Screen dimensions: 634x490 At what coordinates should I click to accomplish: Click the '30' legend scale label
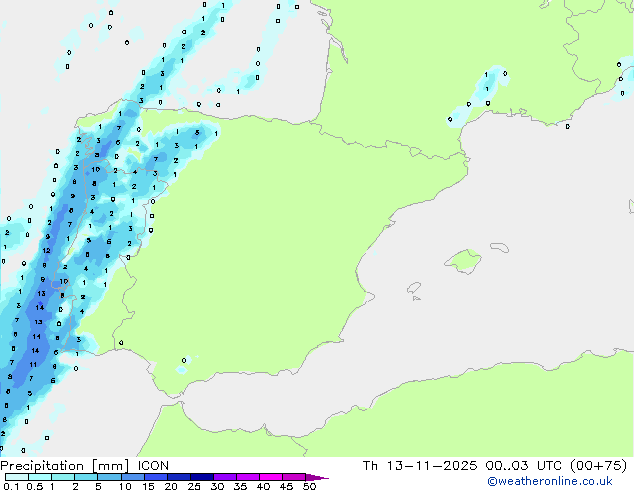[217, 486]
